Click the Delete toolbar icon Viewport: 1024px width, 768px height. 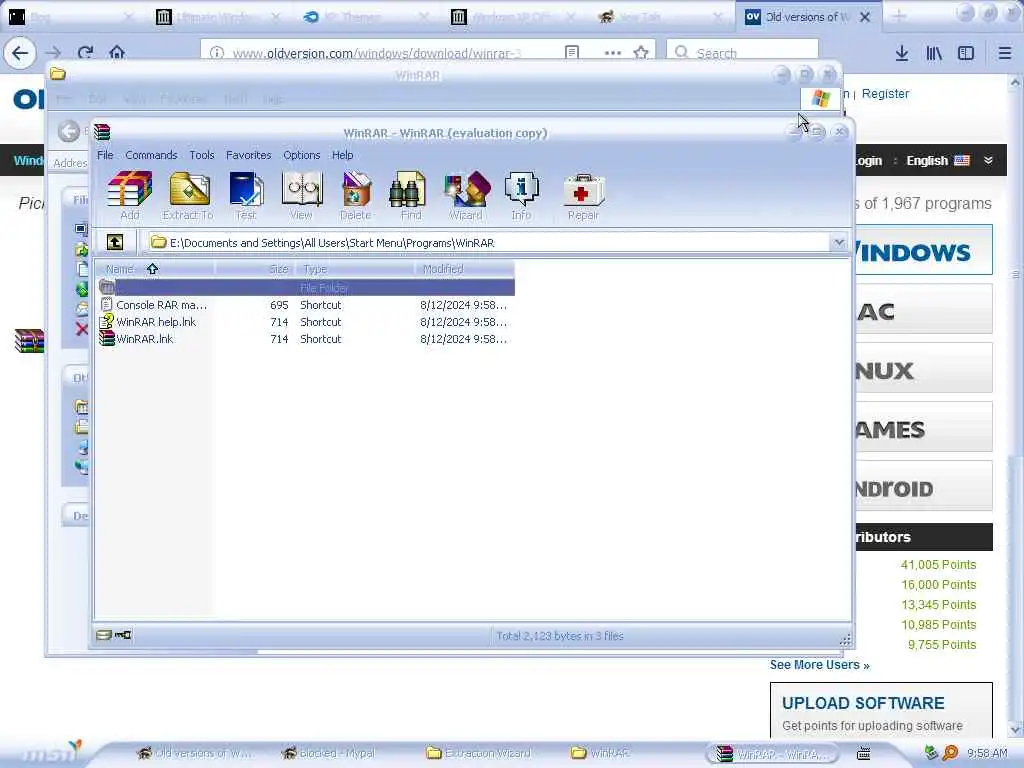pyautogui.click(x=355, y=195)
